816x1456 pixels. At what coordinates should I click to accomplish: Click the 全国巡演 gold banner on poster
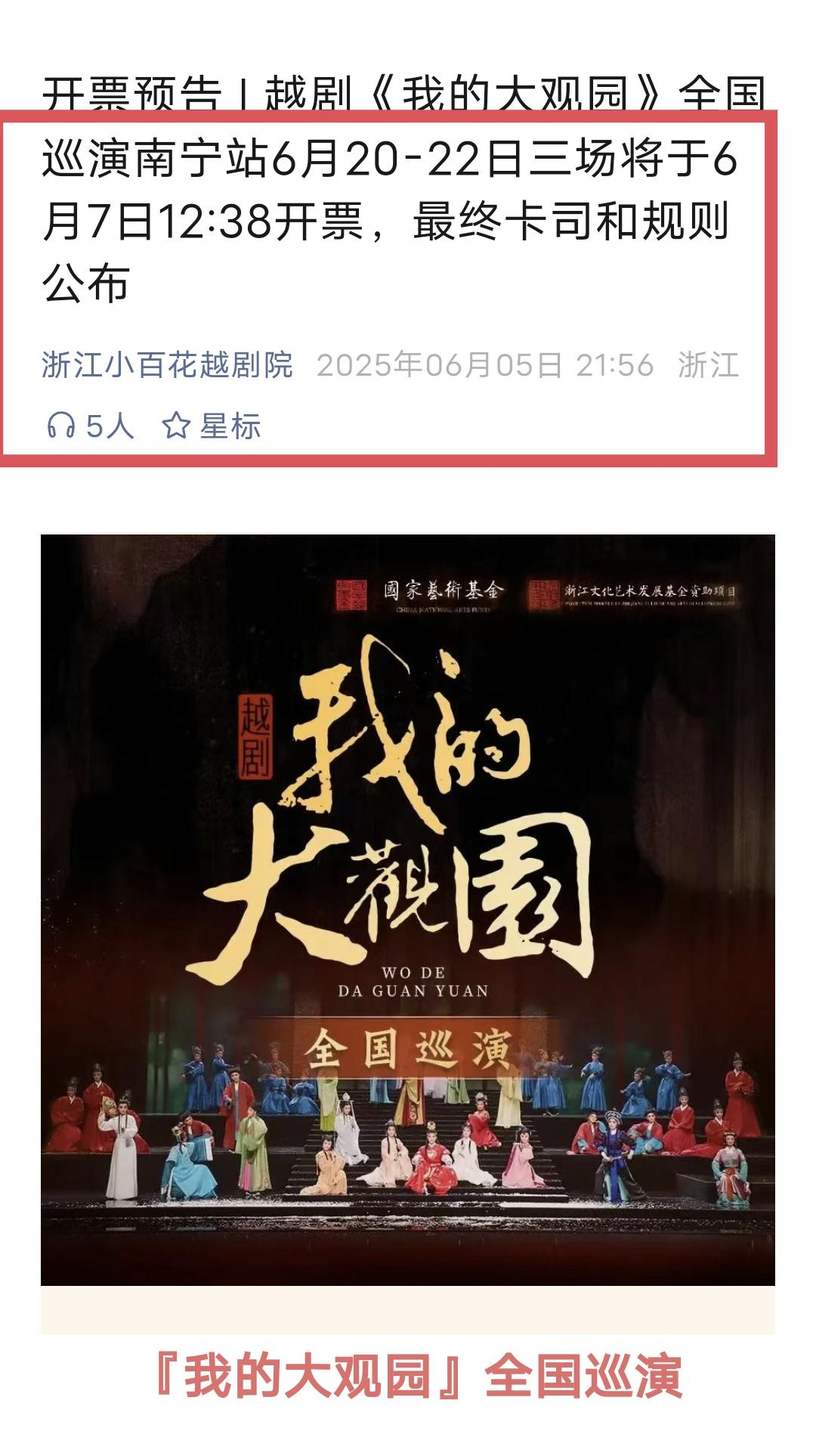(x=409, y=1049)
